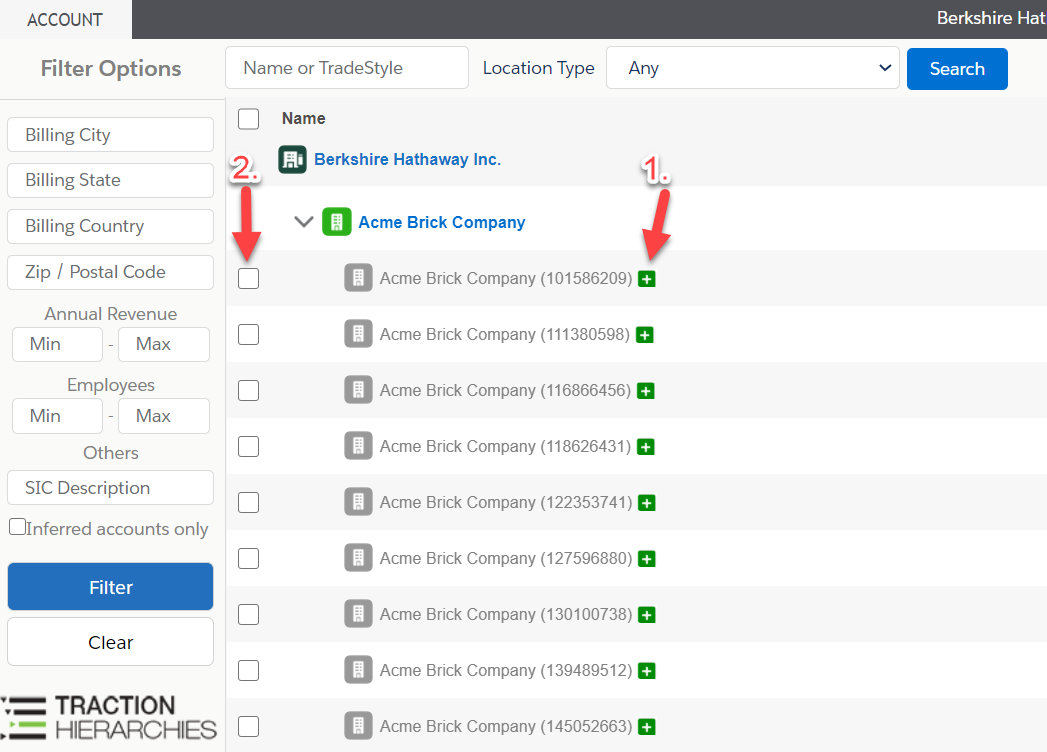Open the Acme Brick Company link

pyautogui.click(x=441, y=222)
